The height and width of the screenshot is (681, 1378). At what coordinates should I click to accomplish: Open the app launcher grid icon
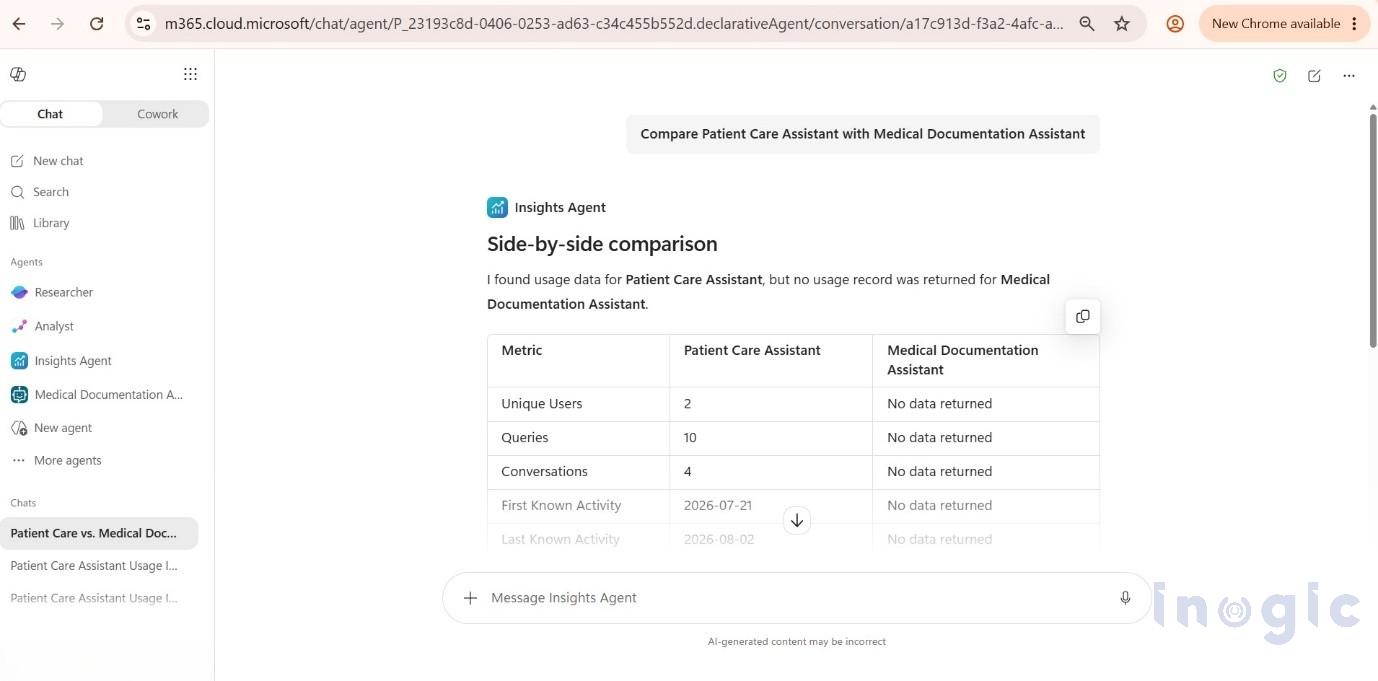pyautogui.click(x=190, y=74)
